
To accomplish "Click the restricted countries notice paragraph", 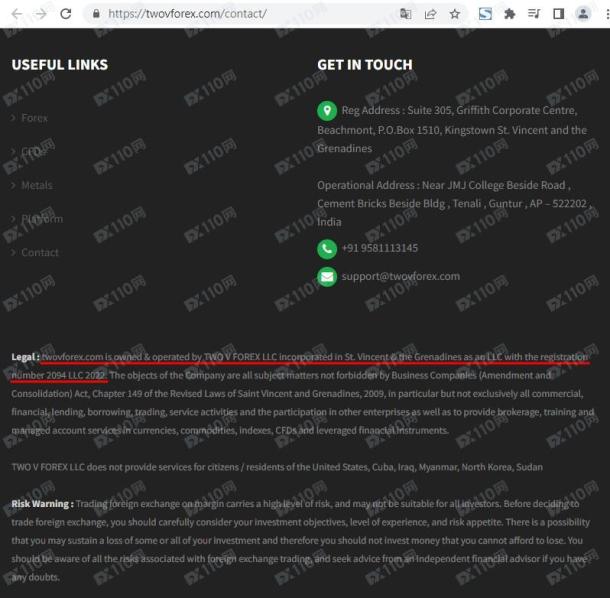I will (x=277, y=467).
